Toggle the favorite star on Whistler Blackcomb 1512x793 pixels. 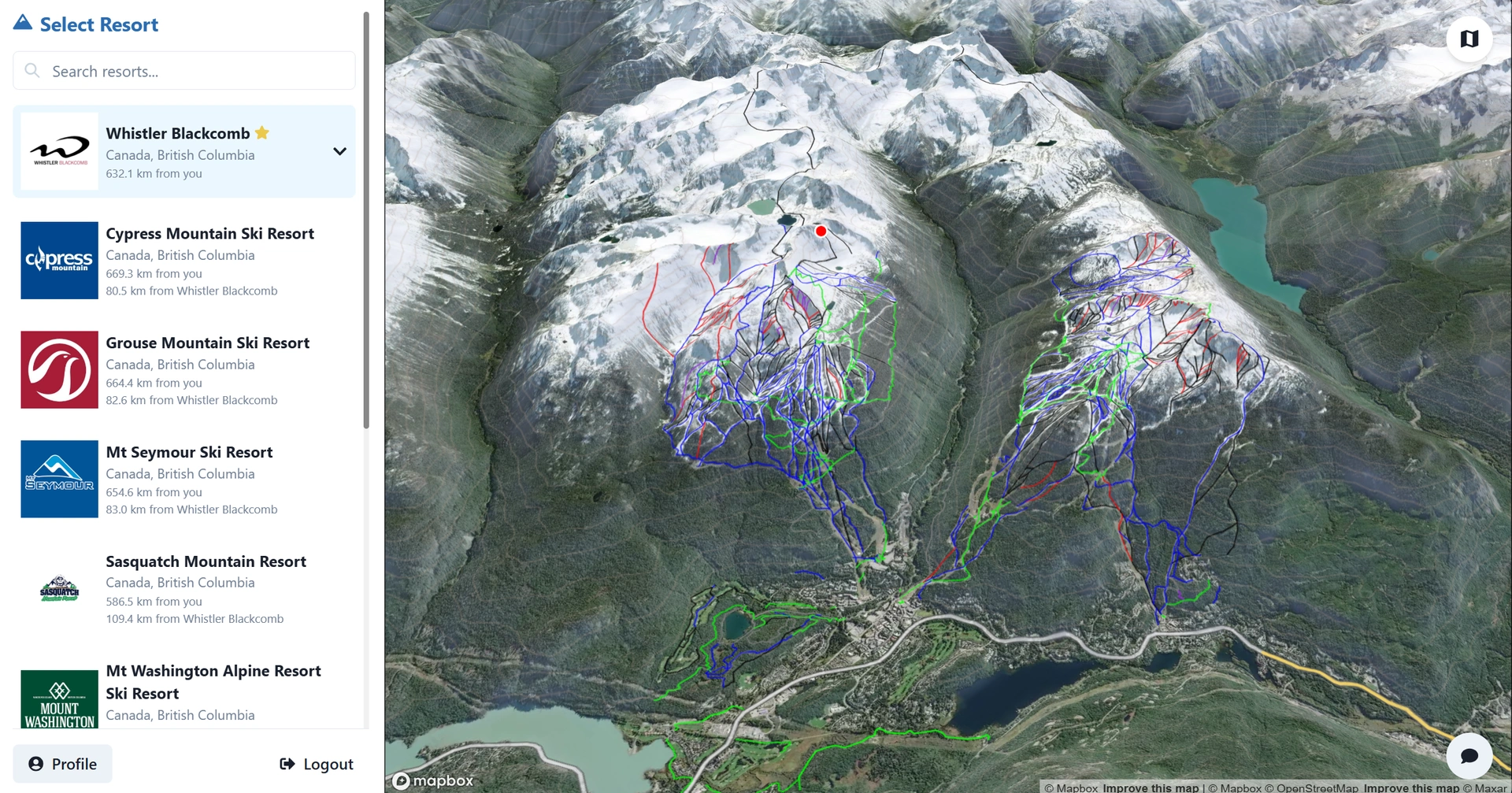point(263,132)
